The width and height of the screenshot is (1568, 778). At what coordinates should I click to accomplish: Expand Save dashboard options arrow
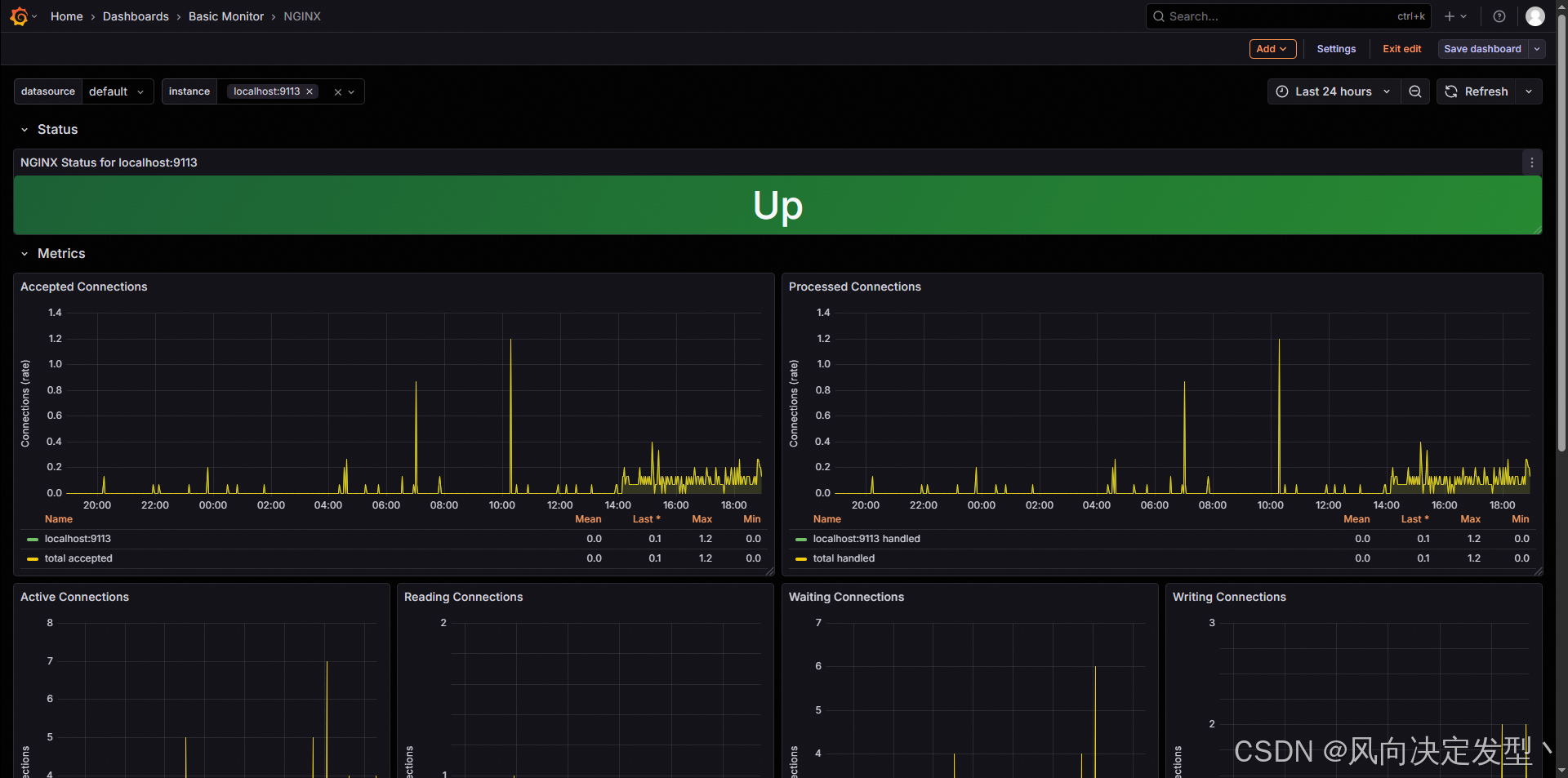[1537, 49]
